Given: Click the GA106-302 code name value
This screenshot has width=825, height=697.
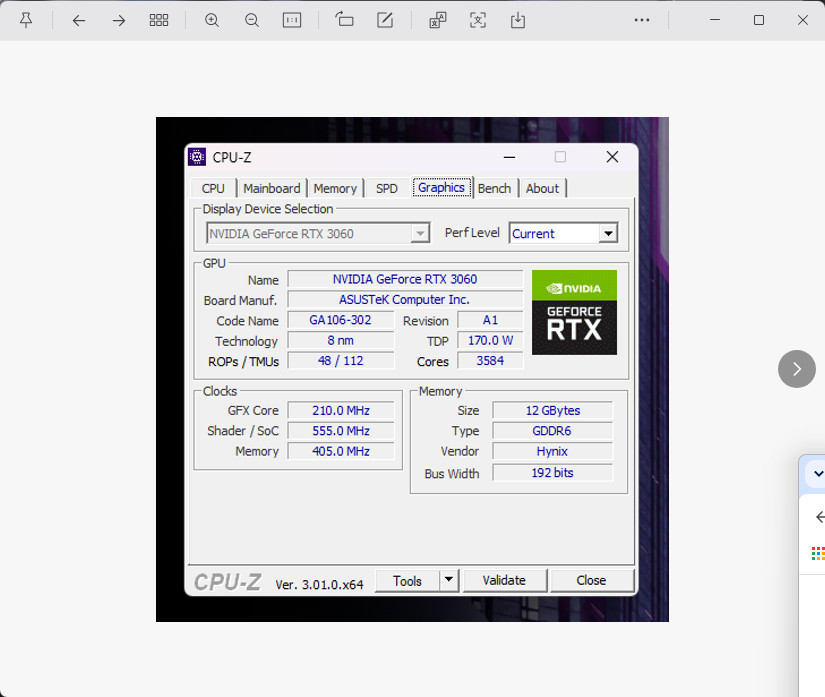Looking at the screenshot, I should (340, 320).
